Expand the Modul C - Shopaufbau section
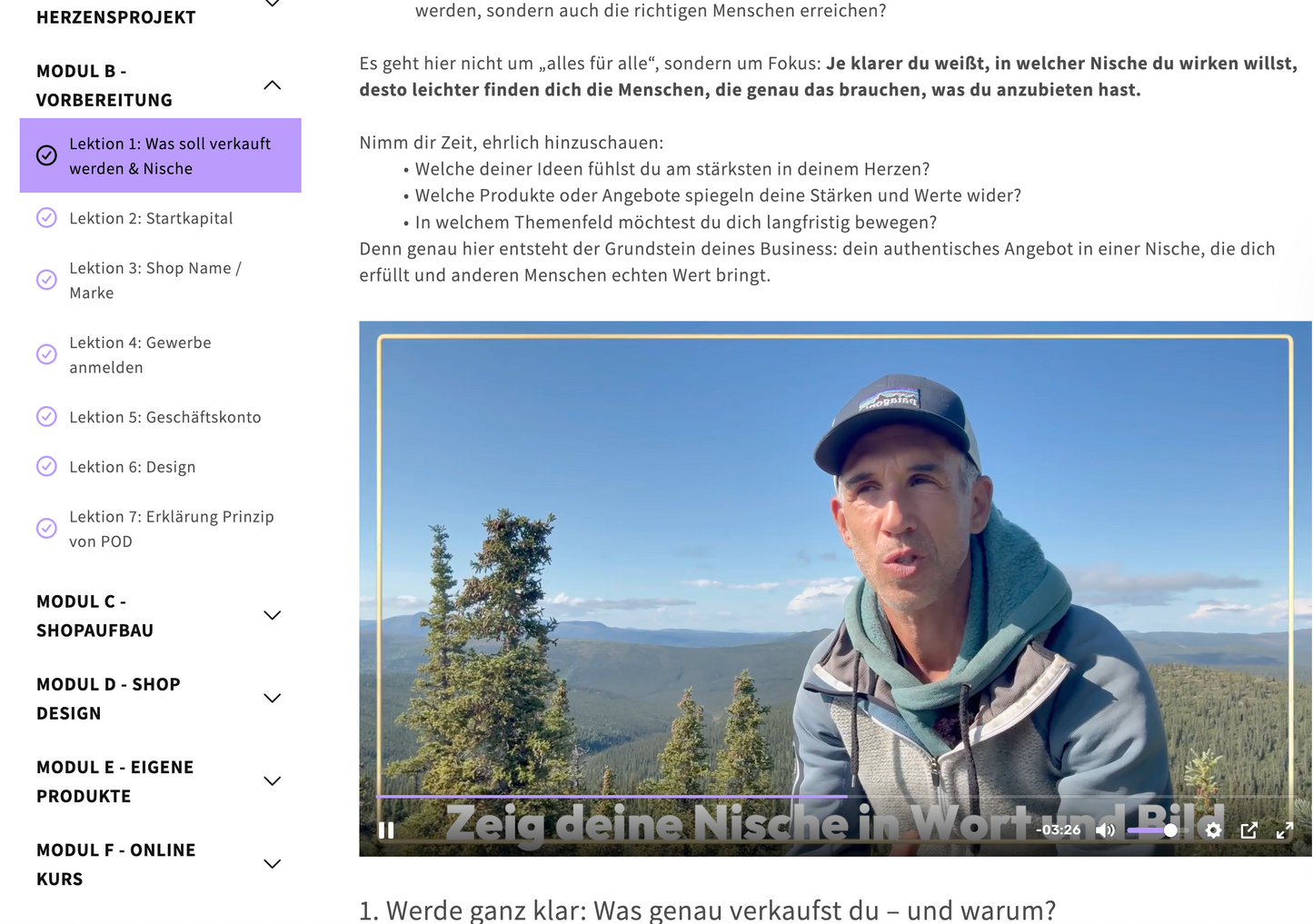1313x924 pixels. point(272,615)
